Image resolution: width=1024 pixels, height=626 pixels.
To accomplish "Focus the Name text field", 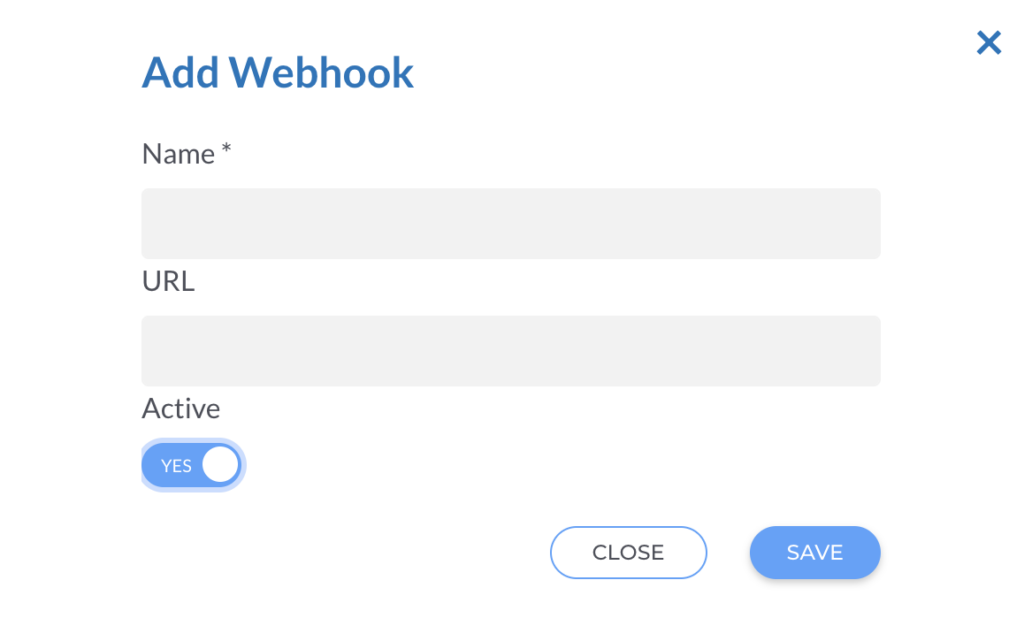I will pos(510,224).
